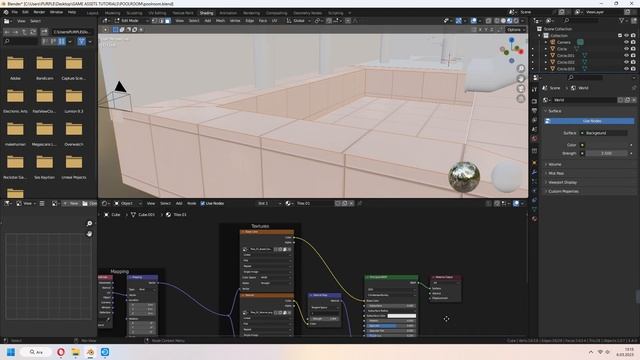Open the World properties tab icon
Viewport: 640px width, 360px height.
(x=534, y=139)
